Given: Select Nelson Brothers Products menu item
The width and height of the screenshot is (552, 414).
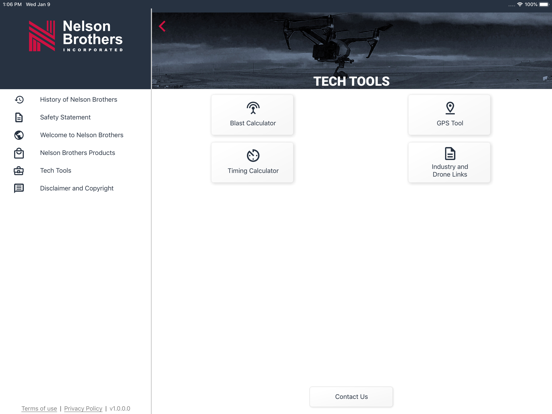Looking at the screenshot, I should coord(77,153).
